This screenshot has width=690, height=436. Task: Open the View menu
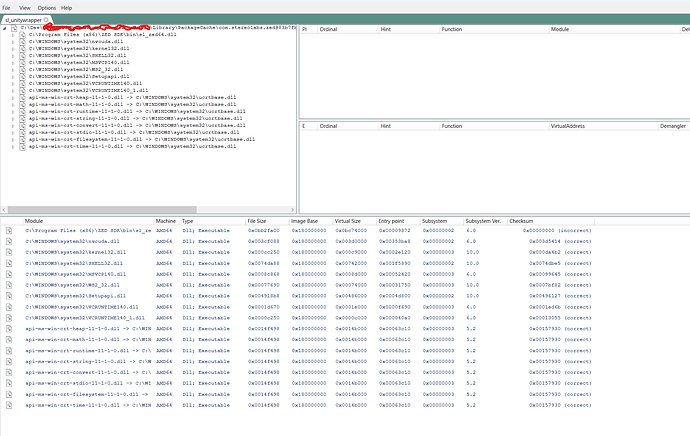(x=25, y=8)
